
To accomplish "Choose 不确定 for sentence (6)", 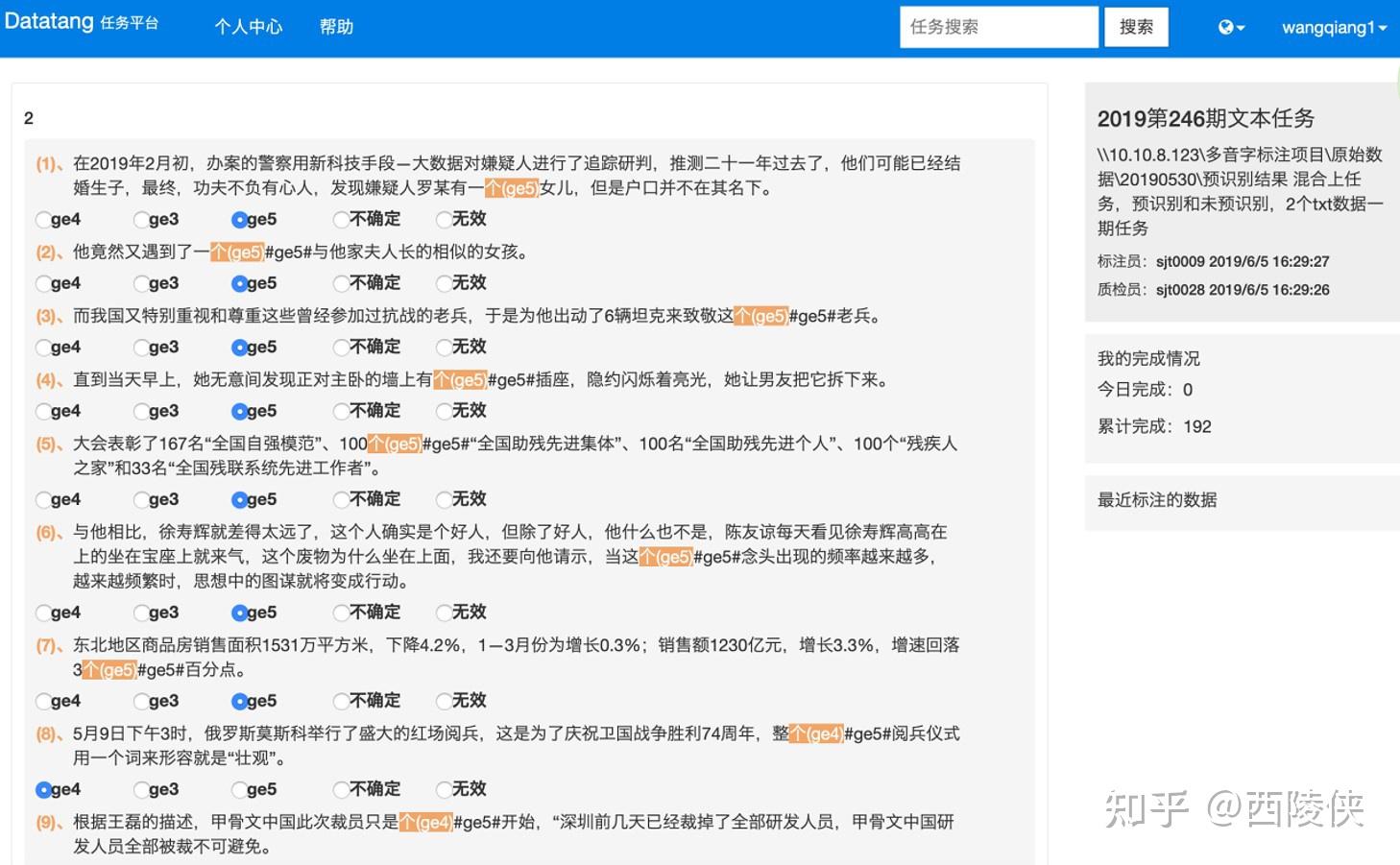I will pos(341,613).
